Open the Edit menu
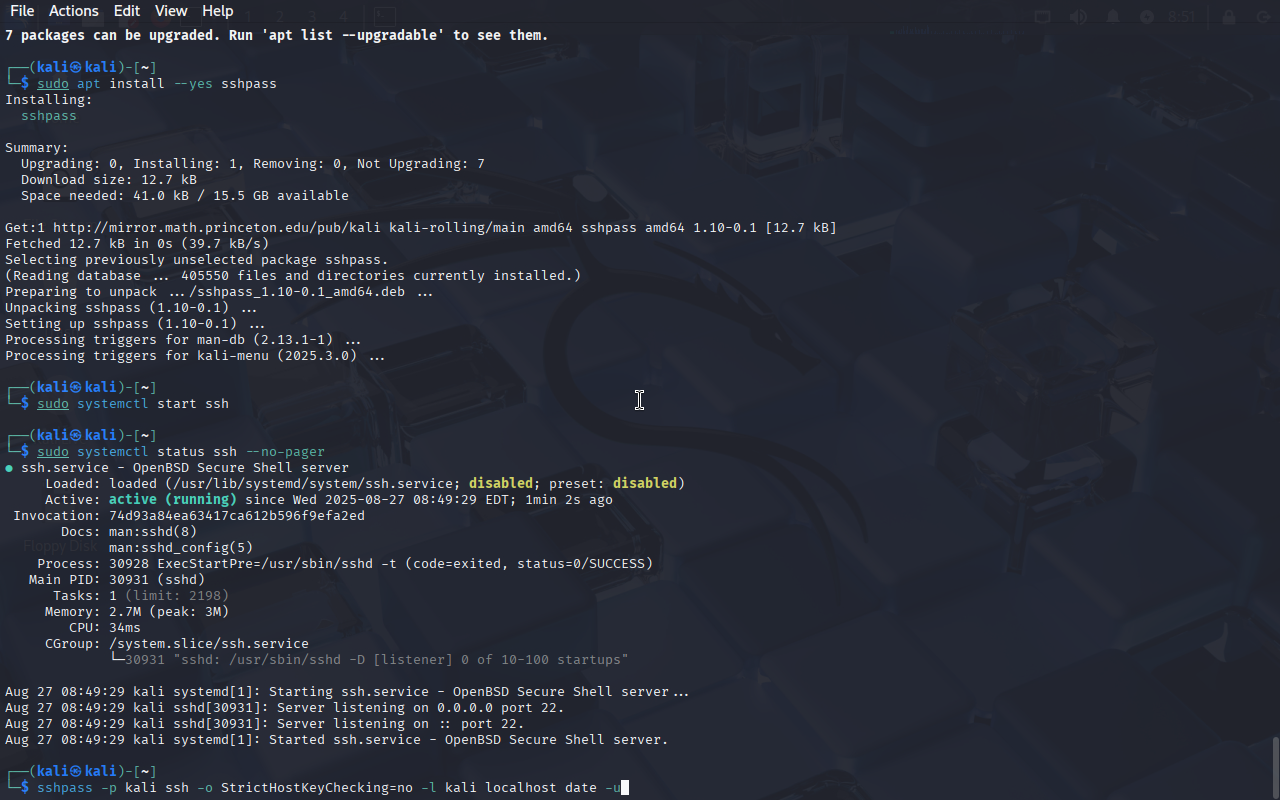The height and width of the screenshot is (800, 1280). pos(127,11)
